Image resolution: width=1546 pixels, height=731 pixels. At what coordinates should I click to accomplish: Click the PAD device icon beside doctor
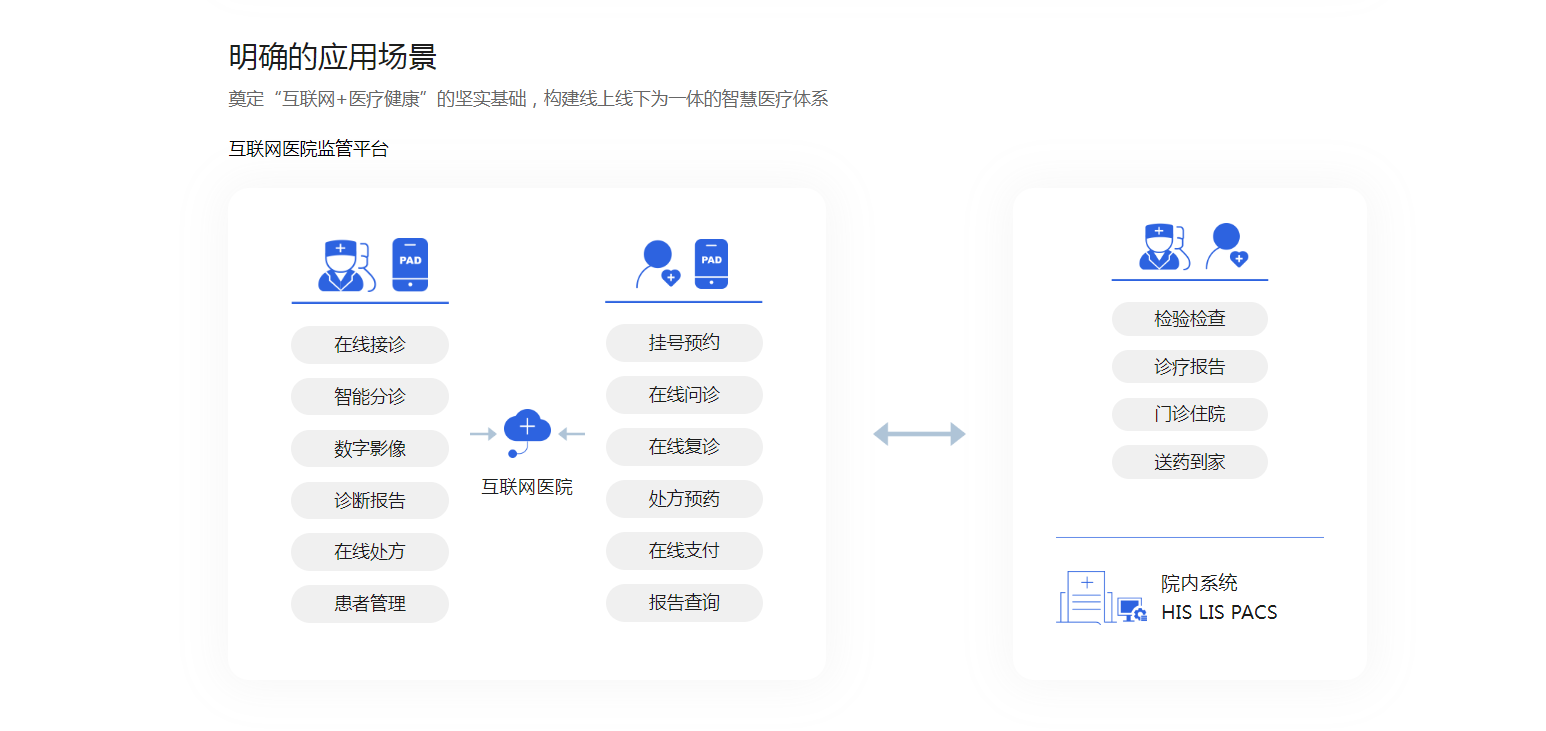click(x=410, y=265)
